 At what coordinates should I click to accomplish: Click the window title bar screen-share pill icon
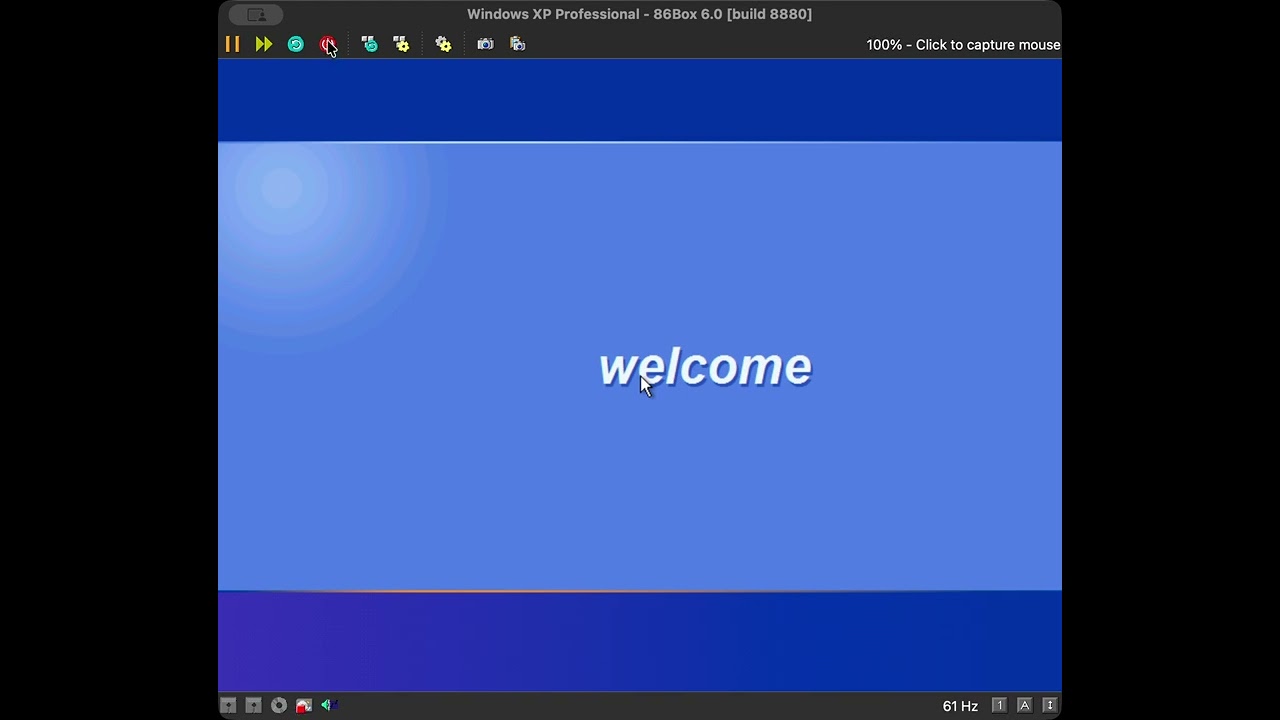tap(256, 15)
